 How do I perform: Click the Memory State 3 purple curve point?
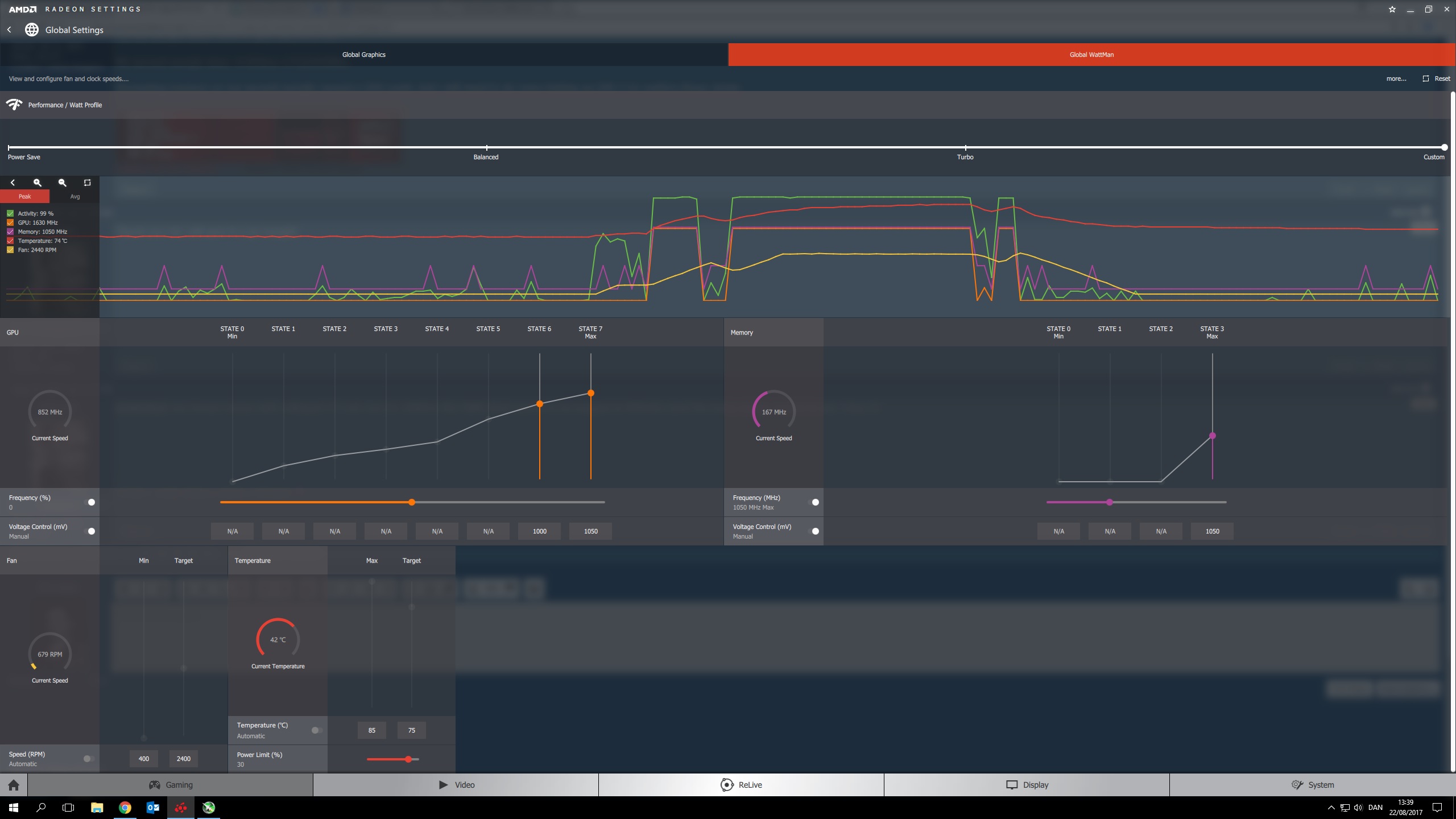tap(1213, 436)
